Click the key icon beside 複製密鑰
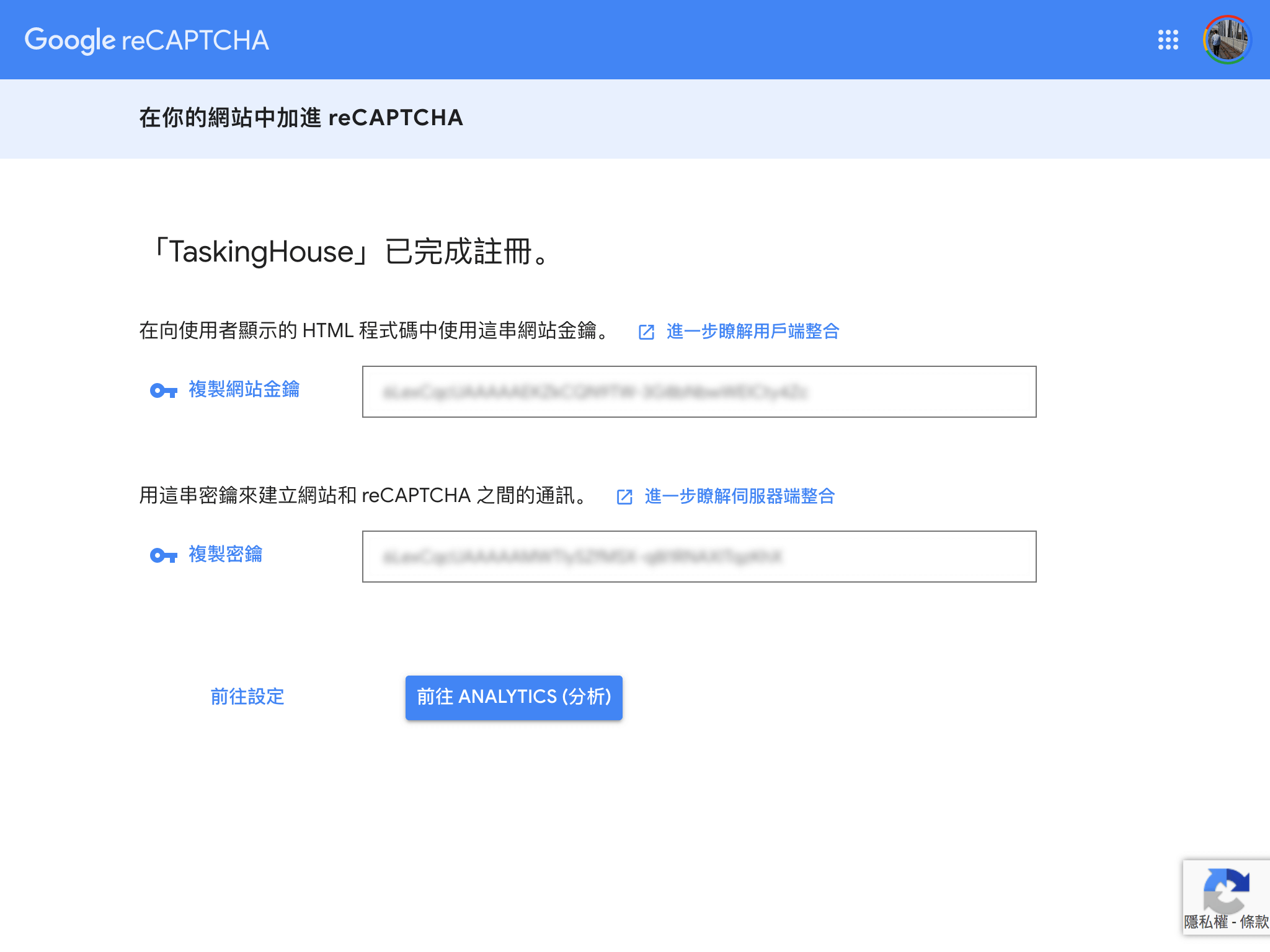The image size is (1270, 952). pos(164,555)
